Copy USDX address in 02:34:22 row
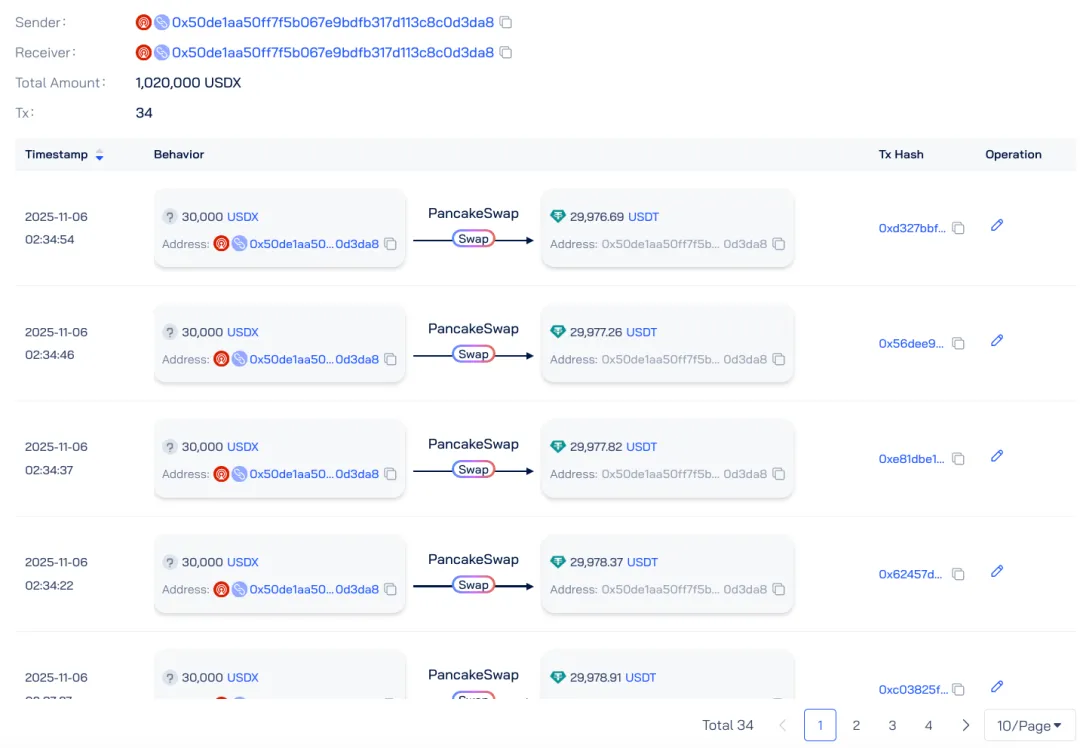 coord(391,590)
